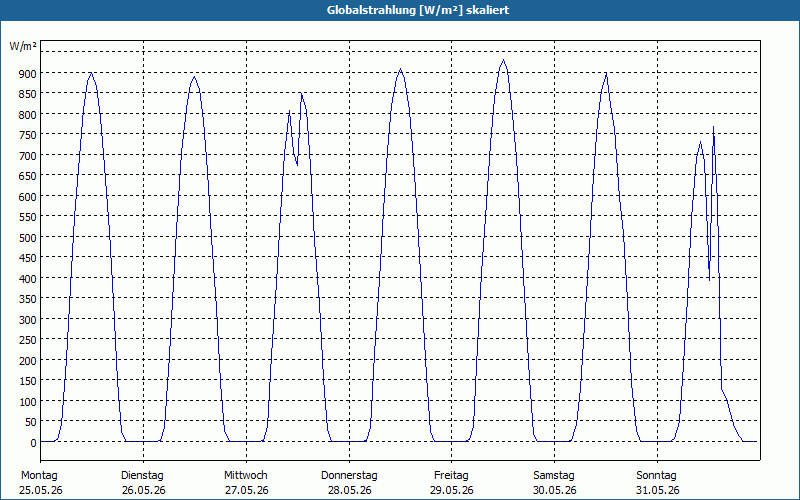The image size is (800, 500).
Task: Click the 250 value on the y-axis
Action: (28, 340)
